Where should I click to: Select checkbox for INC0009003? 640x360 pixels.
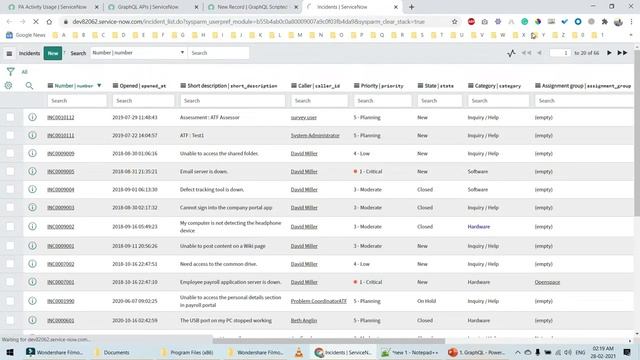(x=10, y=207)
